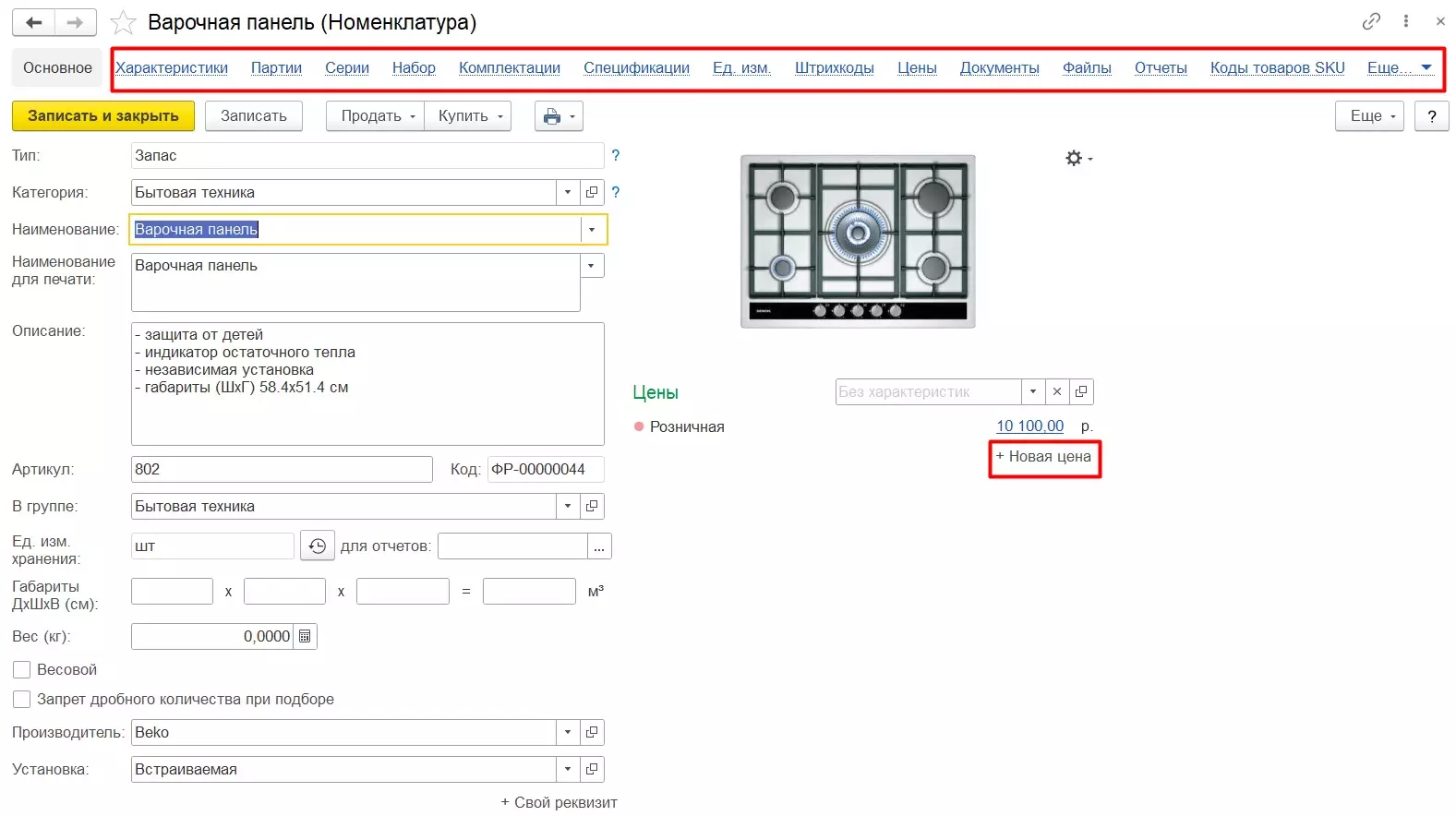Open help with the question mark button
This screenshot has width=1456, height=816.
(1432, 116)
